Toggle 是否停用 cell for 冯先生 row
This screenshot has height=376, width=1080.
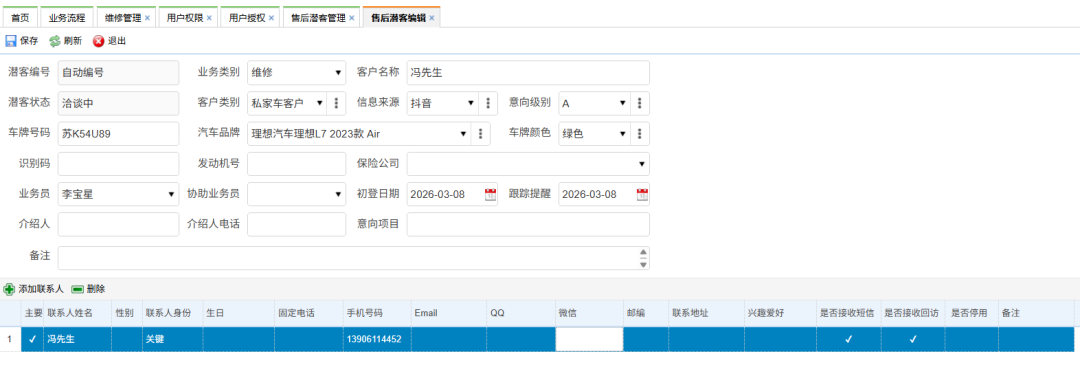click(x=972, y=339)
